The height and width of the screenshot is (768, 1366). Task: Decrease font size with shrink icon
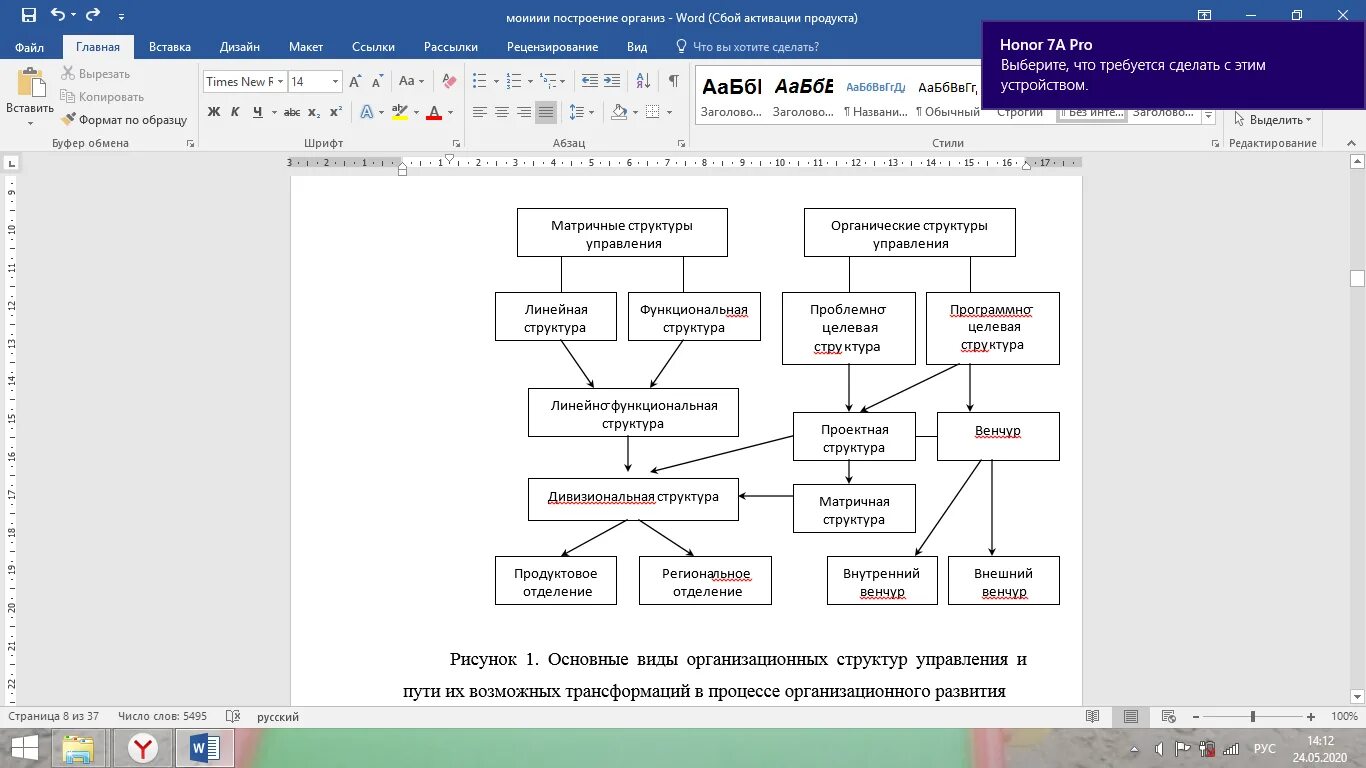tap(377, 82)
